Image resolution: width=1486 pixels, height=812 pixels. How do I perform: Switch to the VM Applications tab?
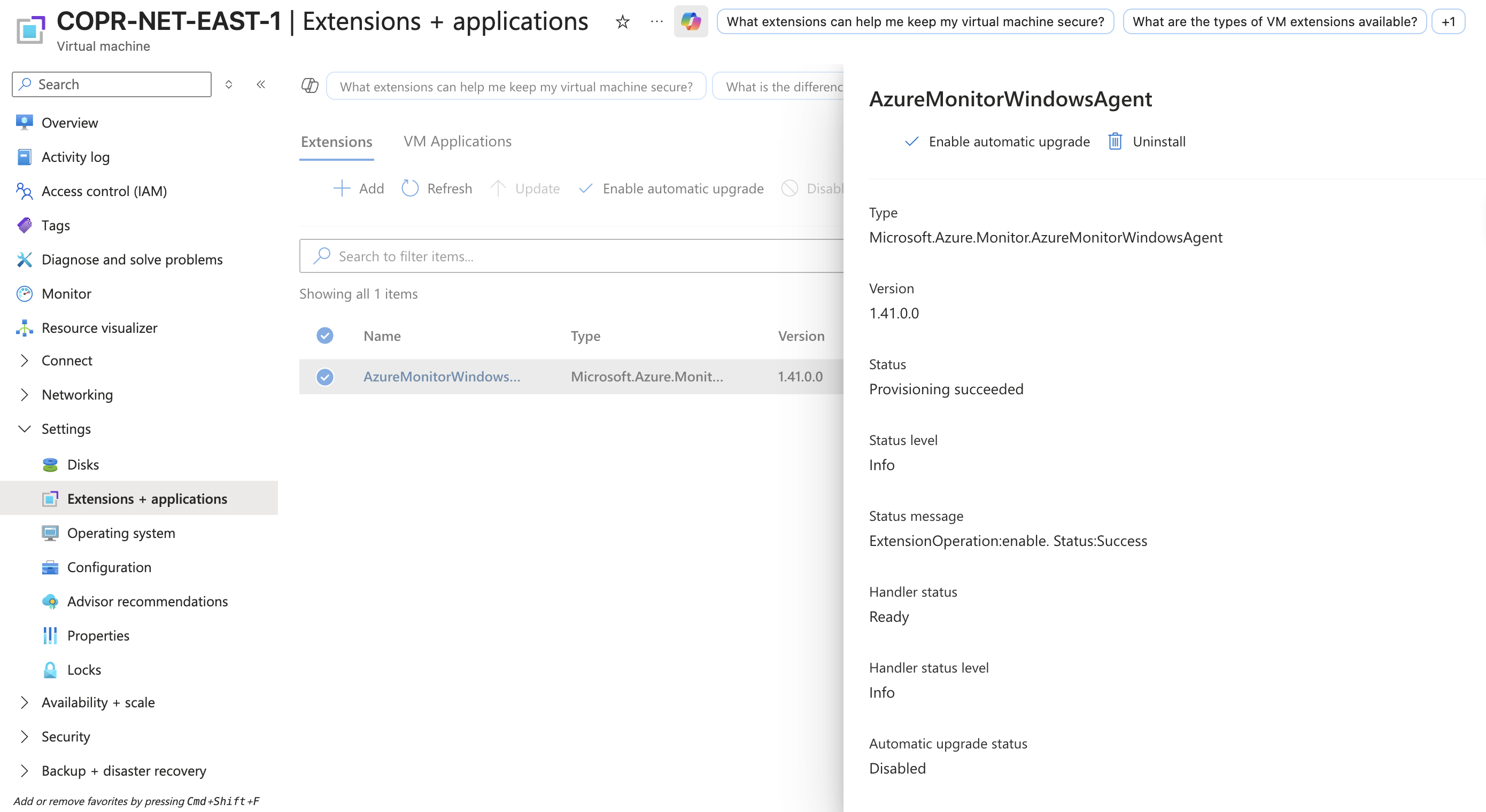pos(457,141)
